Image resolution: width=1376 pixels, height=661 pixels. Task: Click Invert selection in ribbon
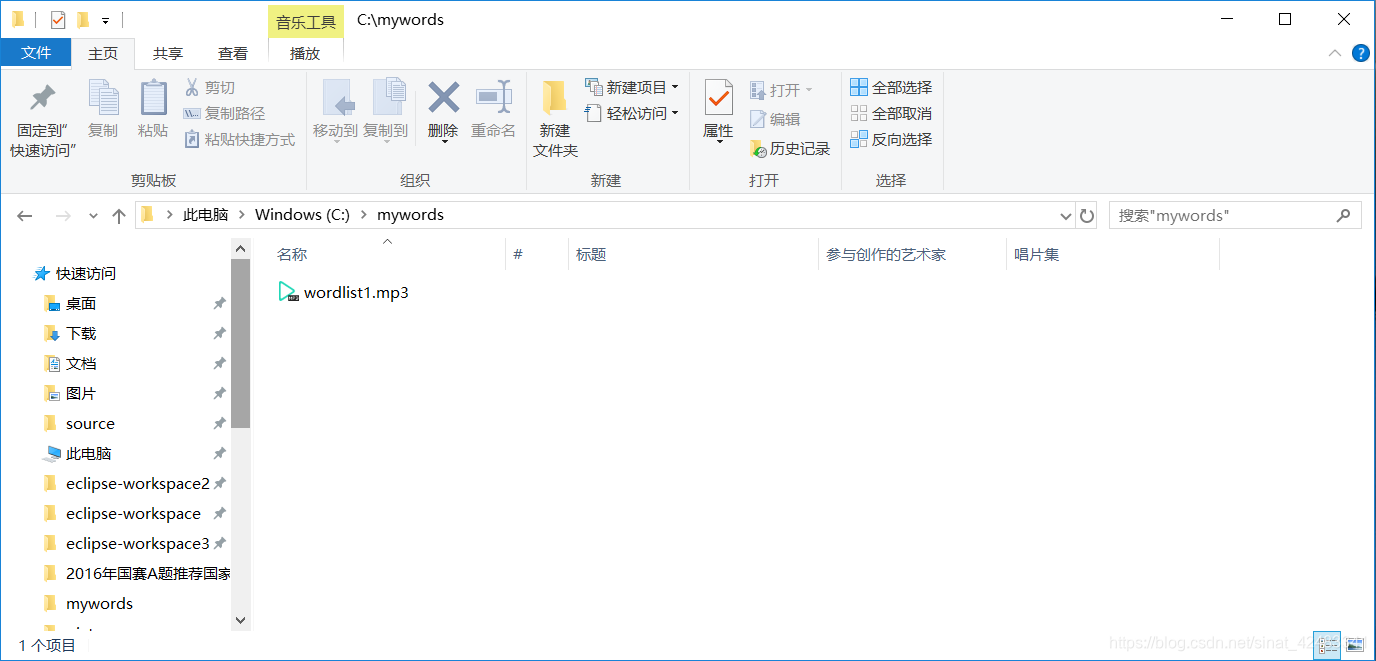coord(891,140)
